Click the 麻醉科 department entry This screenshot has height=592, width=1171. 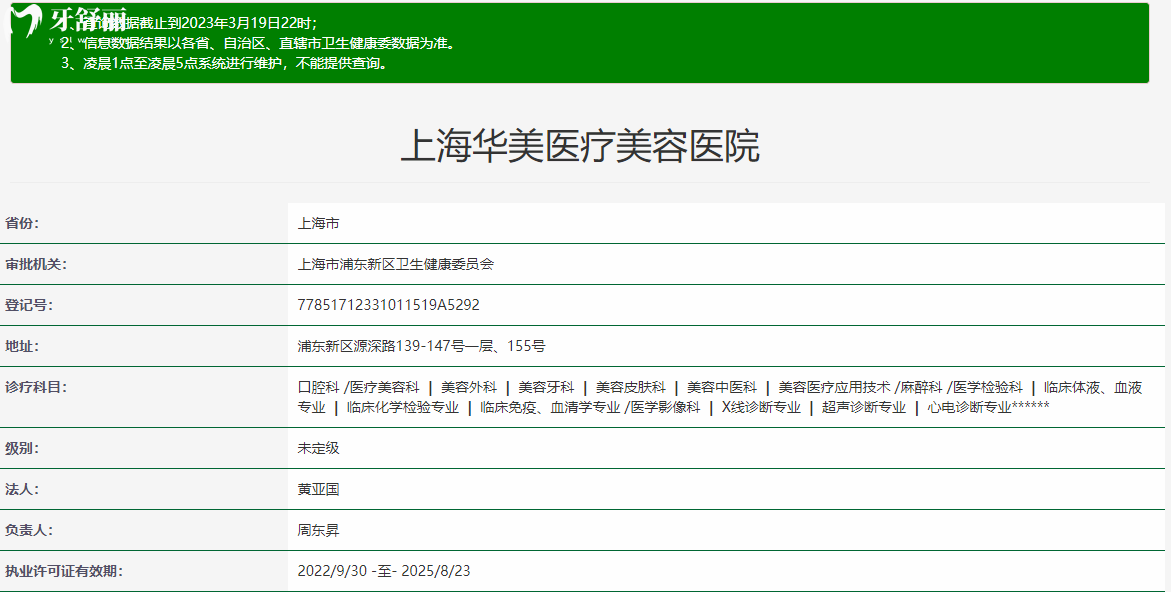click(921, 387)
